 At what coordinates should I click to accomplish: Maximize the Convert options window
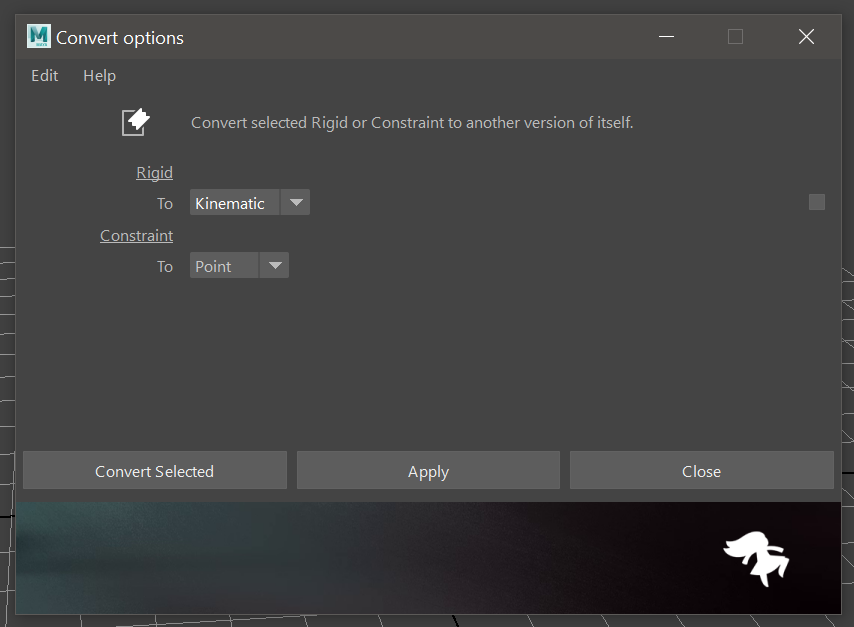pos(735,37)
